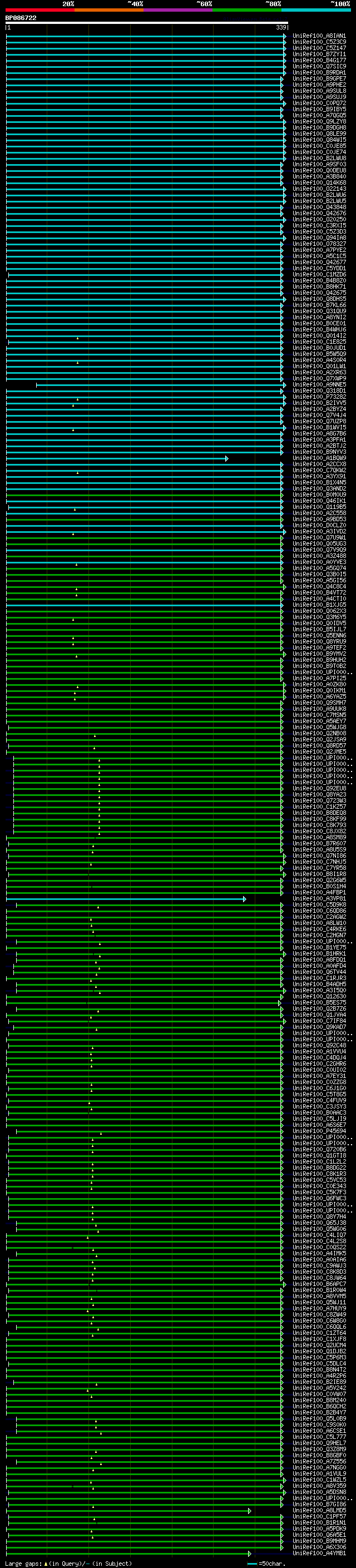
Task: Click the cyan alignment bar of UniRef100_A3VP81
Action: coord(126,899)
